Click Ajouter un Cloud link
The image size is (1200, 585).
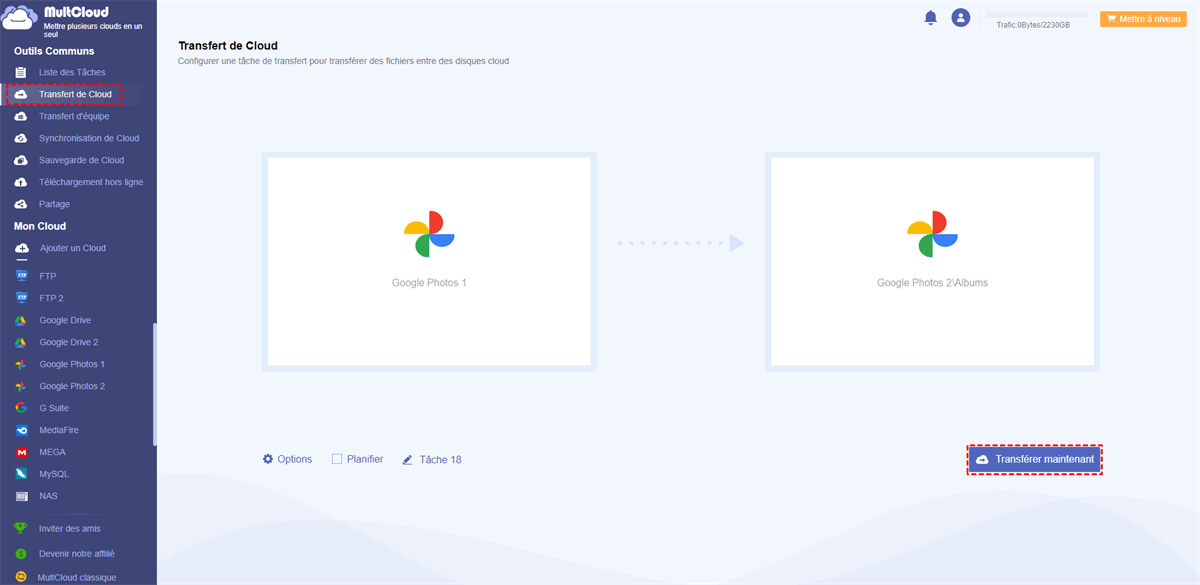coord(72,248)
